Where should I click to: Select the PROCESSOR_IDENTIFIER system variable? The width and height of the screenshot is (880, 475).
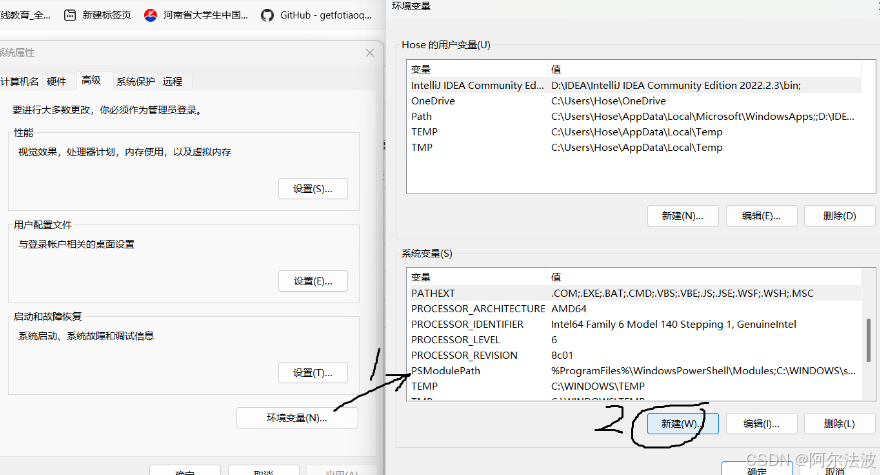click(x=634, y=324)
